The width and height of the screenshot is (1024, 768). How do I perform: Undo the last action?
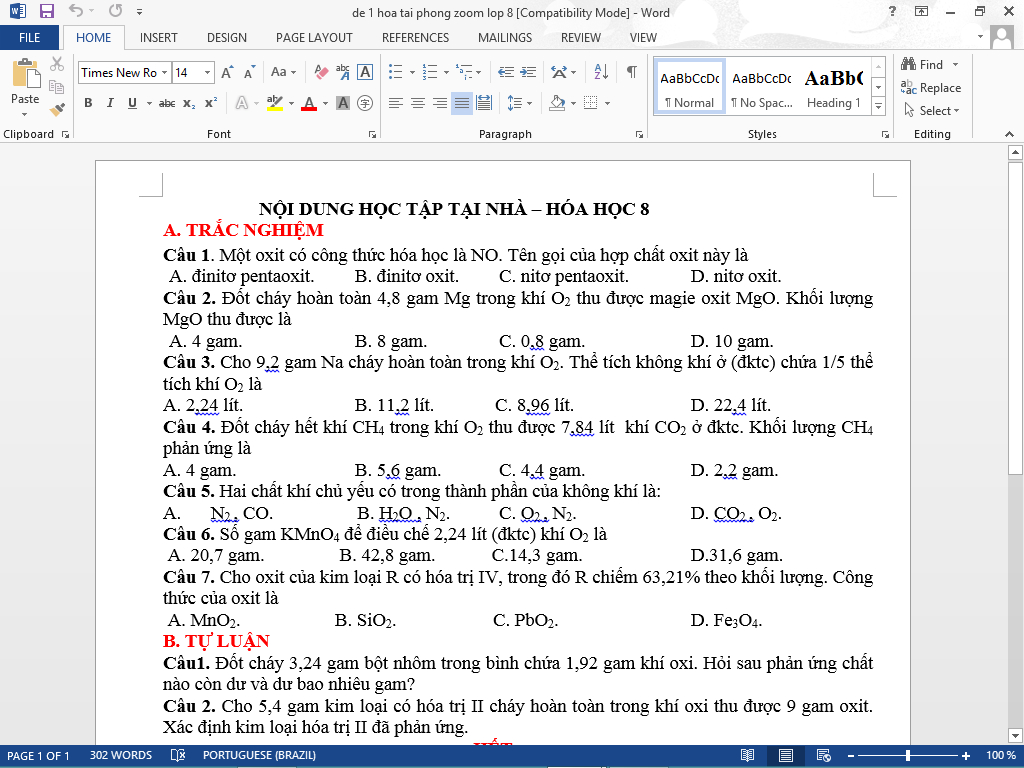[76, 11]
